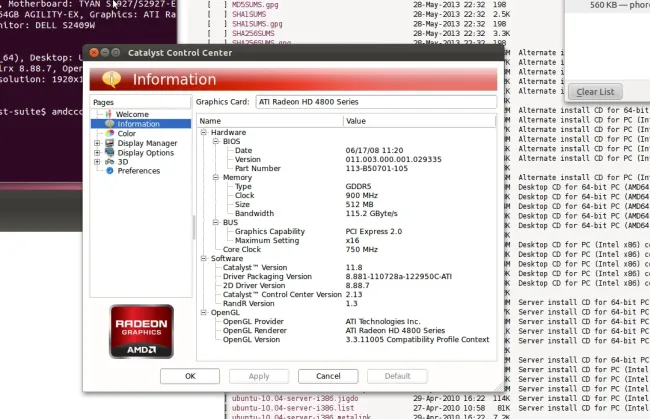Select the Catalyst Version 11.8 value
Screen dimensions: 650x419
click(354, 267)
